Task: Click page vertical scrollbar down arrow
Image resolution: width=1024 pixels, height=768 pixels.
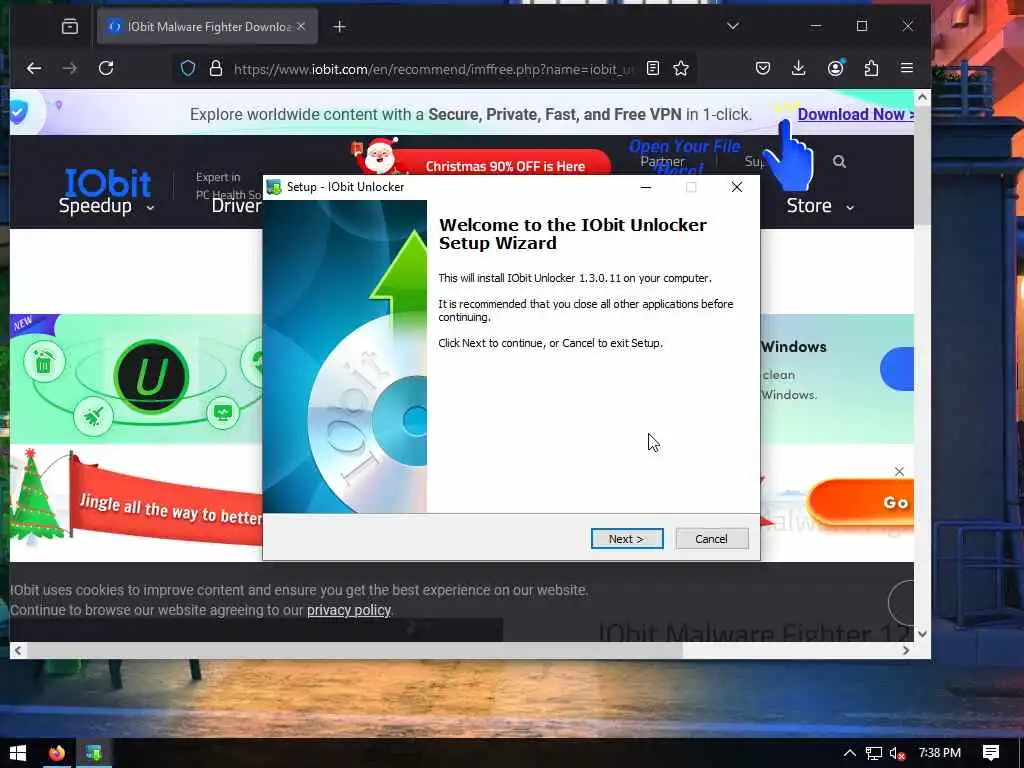Action: pyautogui.click(x=922, y=633)
